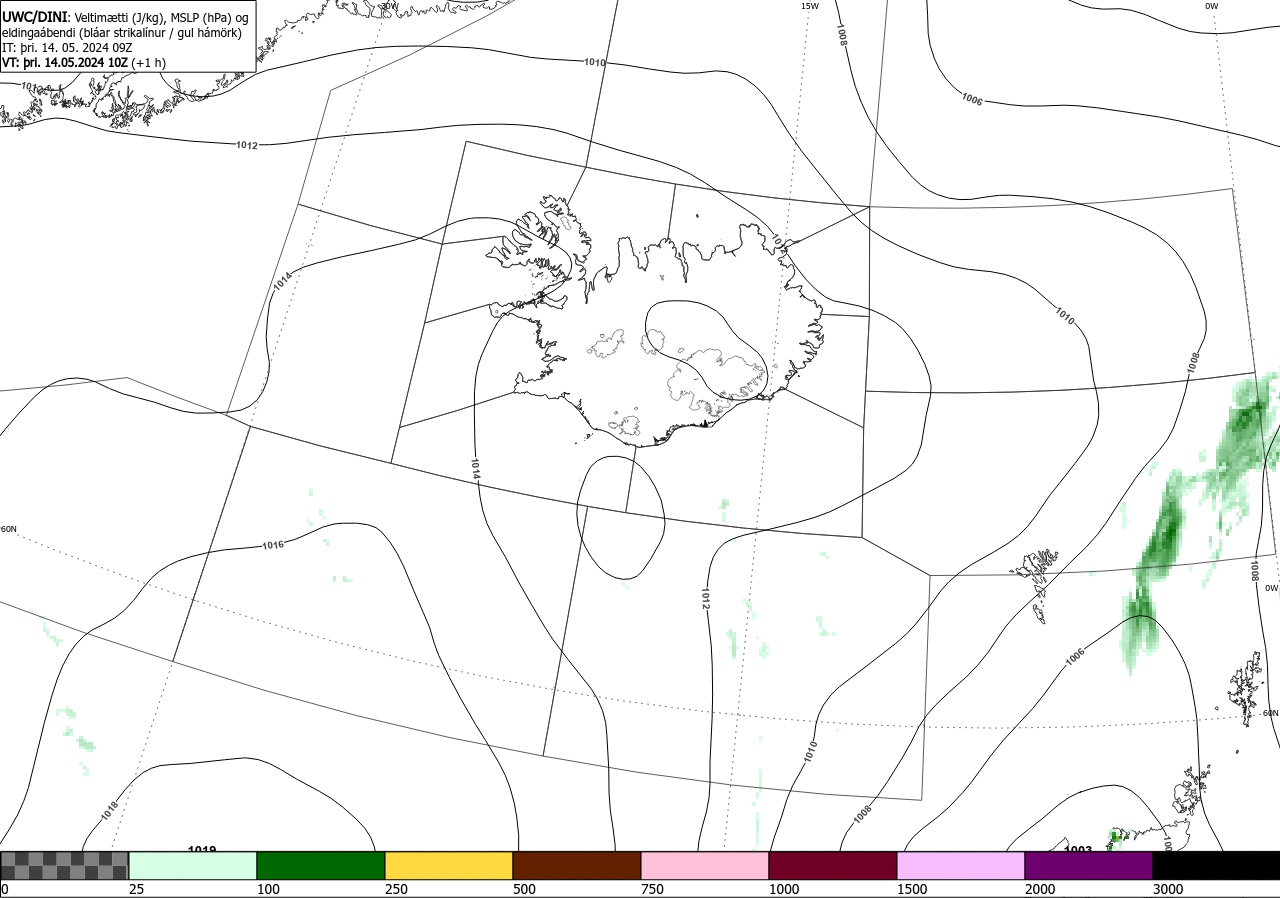Choose the yellow 250–500 legend swatch
The height and width of the screenshot is (898, 1280).
[x=449, y=865]
